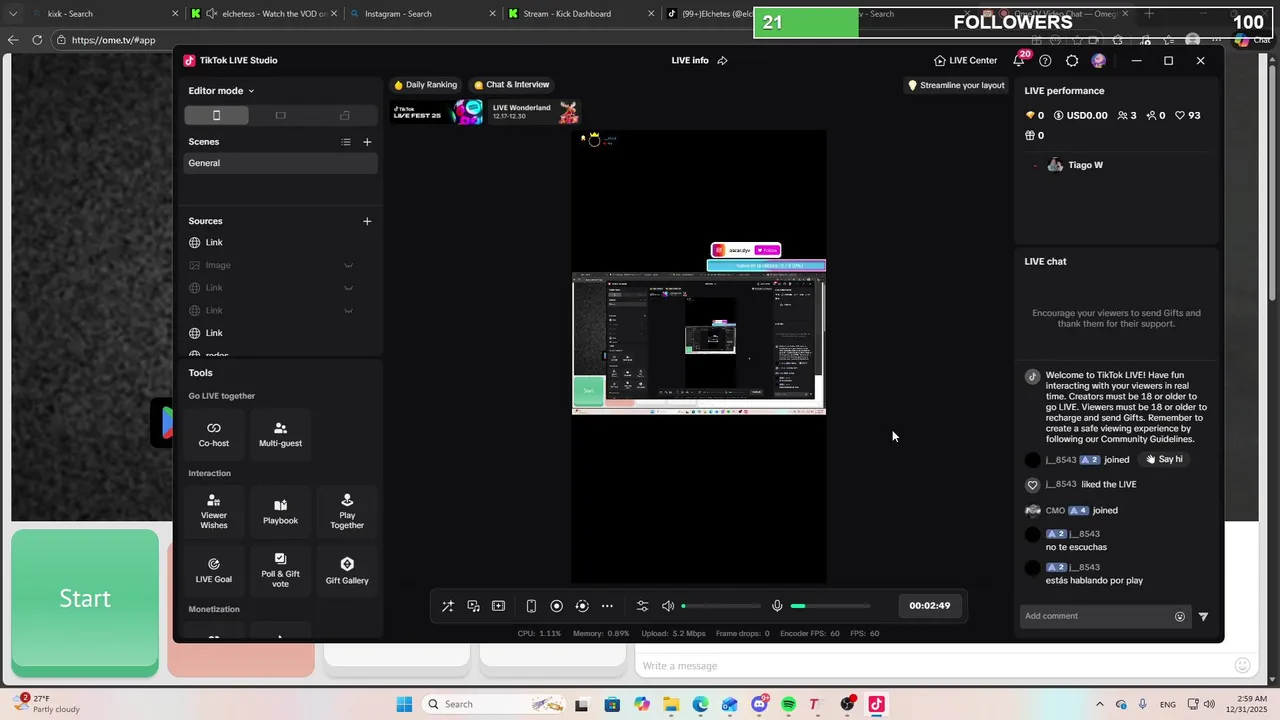Open the profile avatar menu
The height and width of the screenshot is (720, 1280).
[1099, 61]
